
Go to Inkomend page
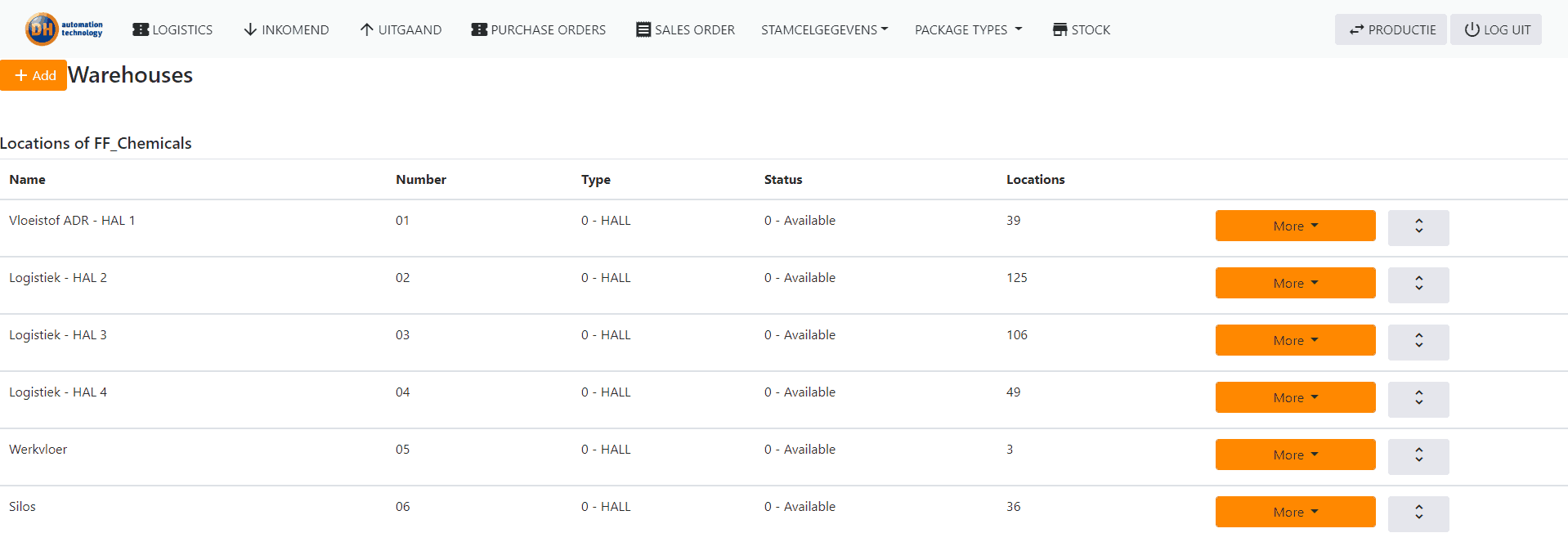(286, 29)
